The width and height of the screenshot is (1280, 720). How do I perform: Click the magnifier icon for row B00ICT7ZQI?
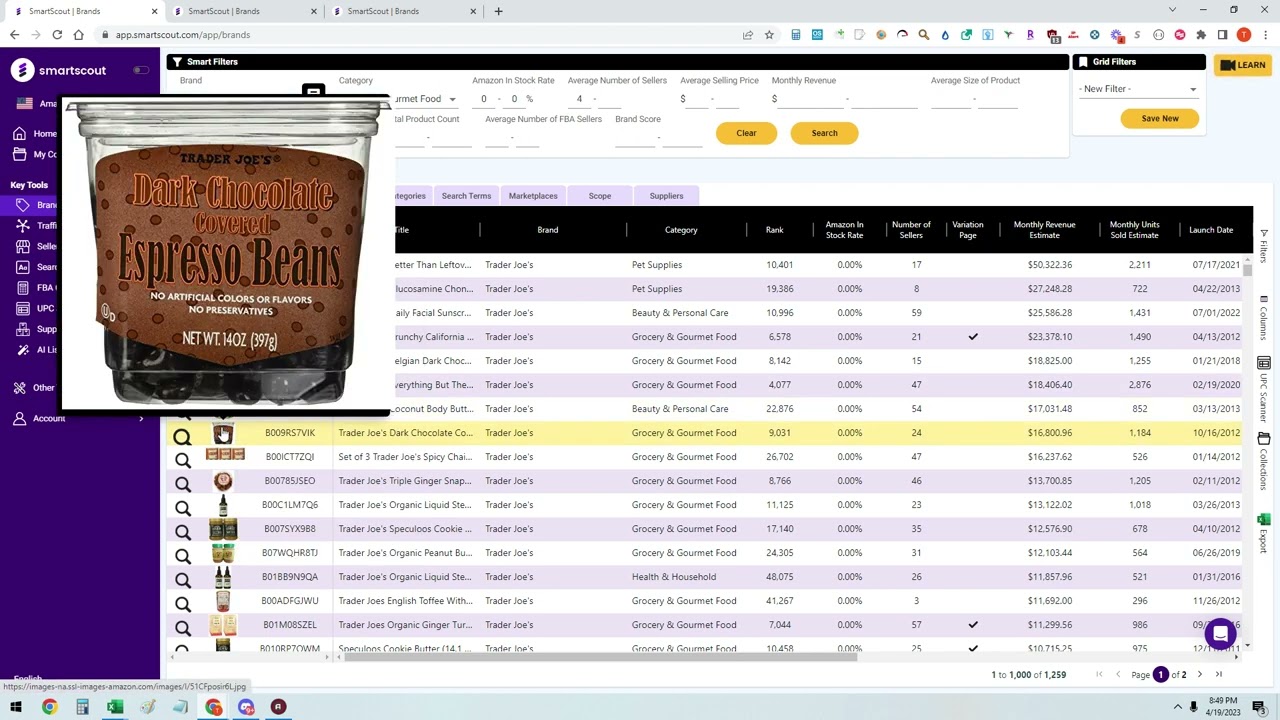coord(182,460)
